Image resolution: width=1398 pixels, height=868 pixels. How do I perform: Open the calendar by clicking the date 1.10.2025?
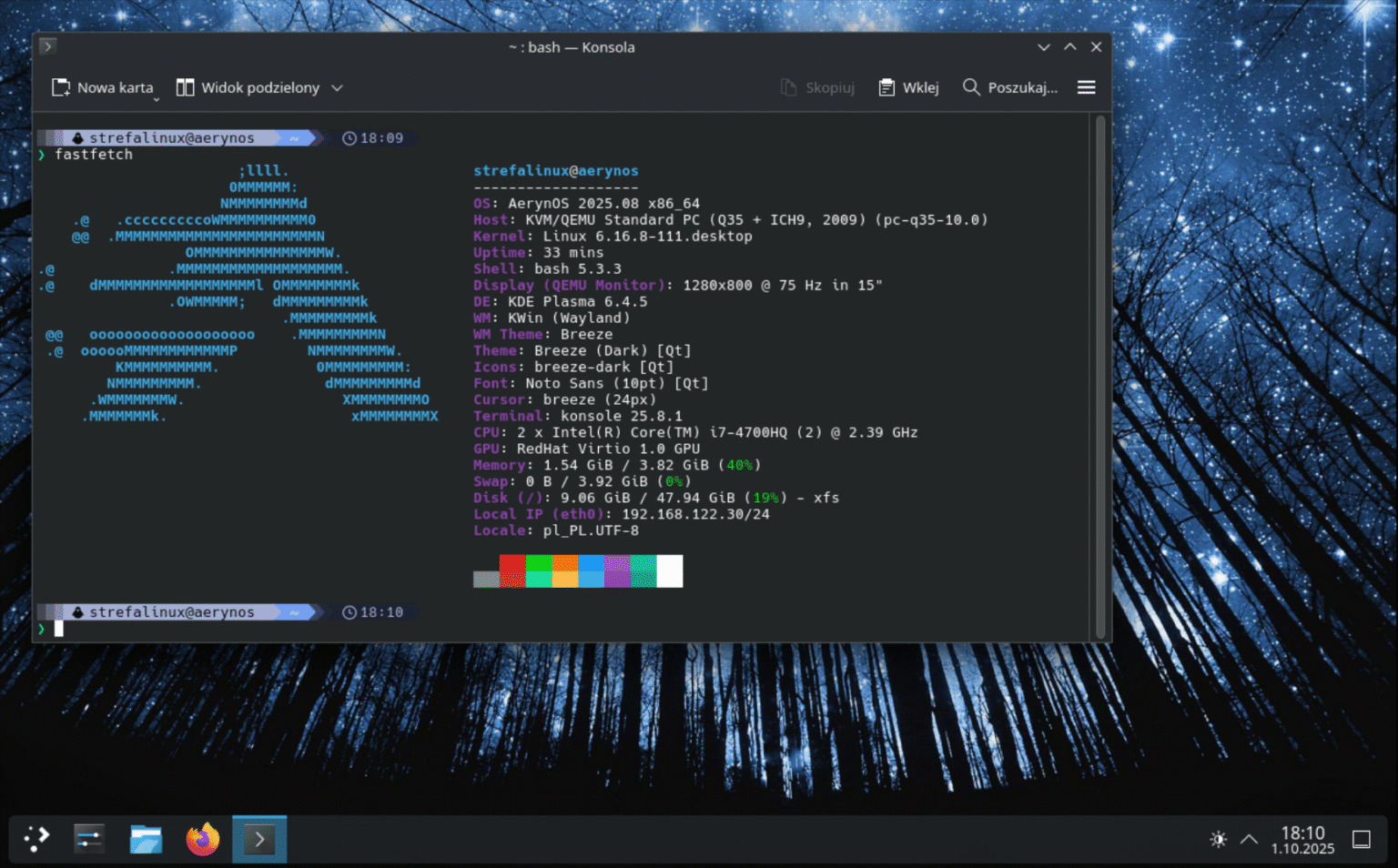[x=1302, y=848]
